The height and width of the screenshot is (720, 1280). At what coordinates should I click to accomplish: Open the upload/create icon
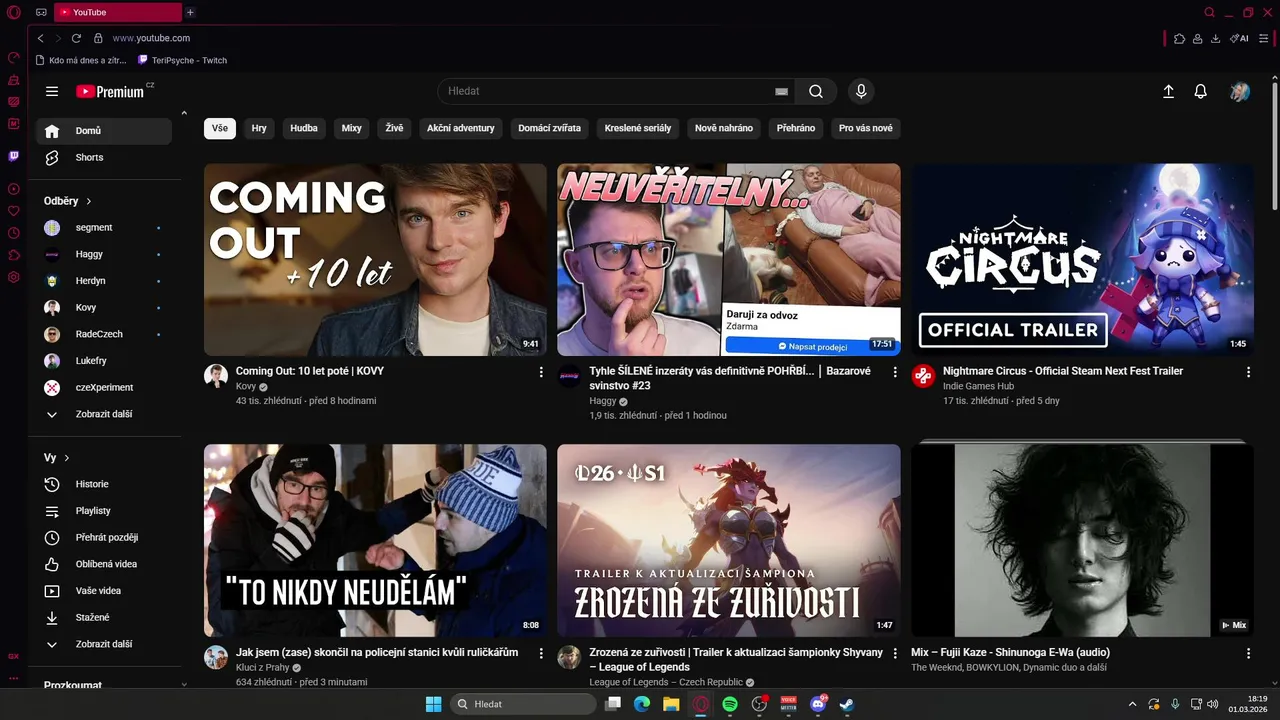[x=1168, y=91]
